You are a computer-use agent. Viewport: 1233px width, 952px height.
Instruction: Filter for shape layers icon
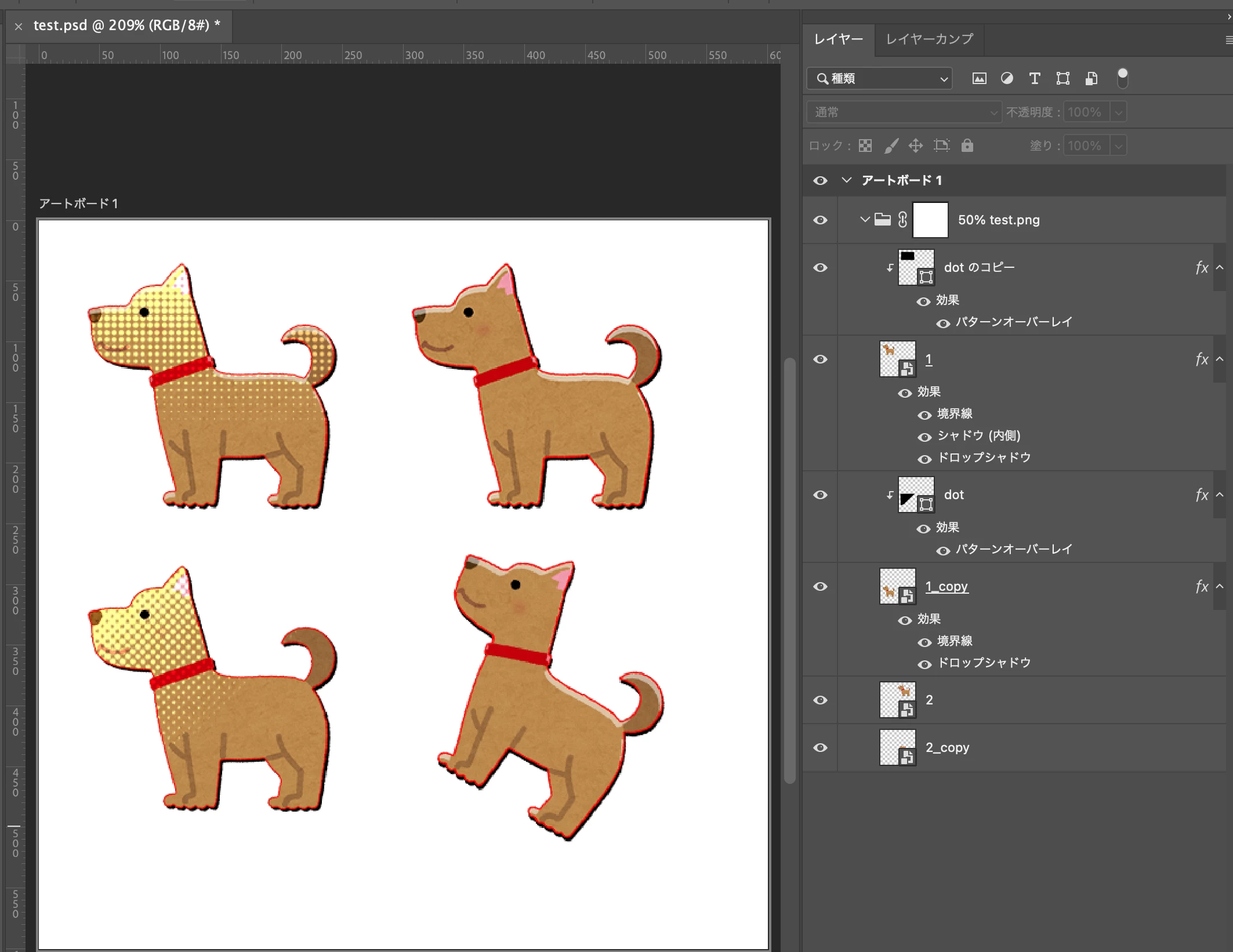coord(1062,78)
